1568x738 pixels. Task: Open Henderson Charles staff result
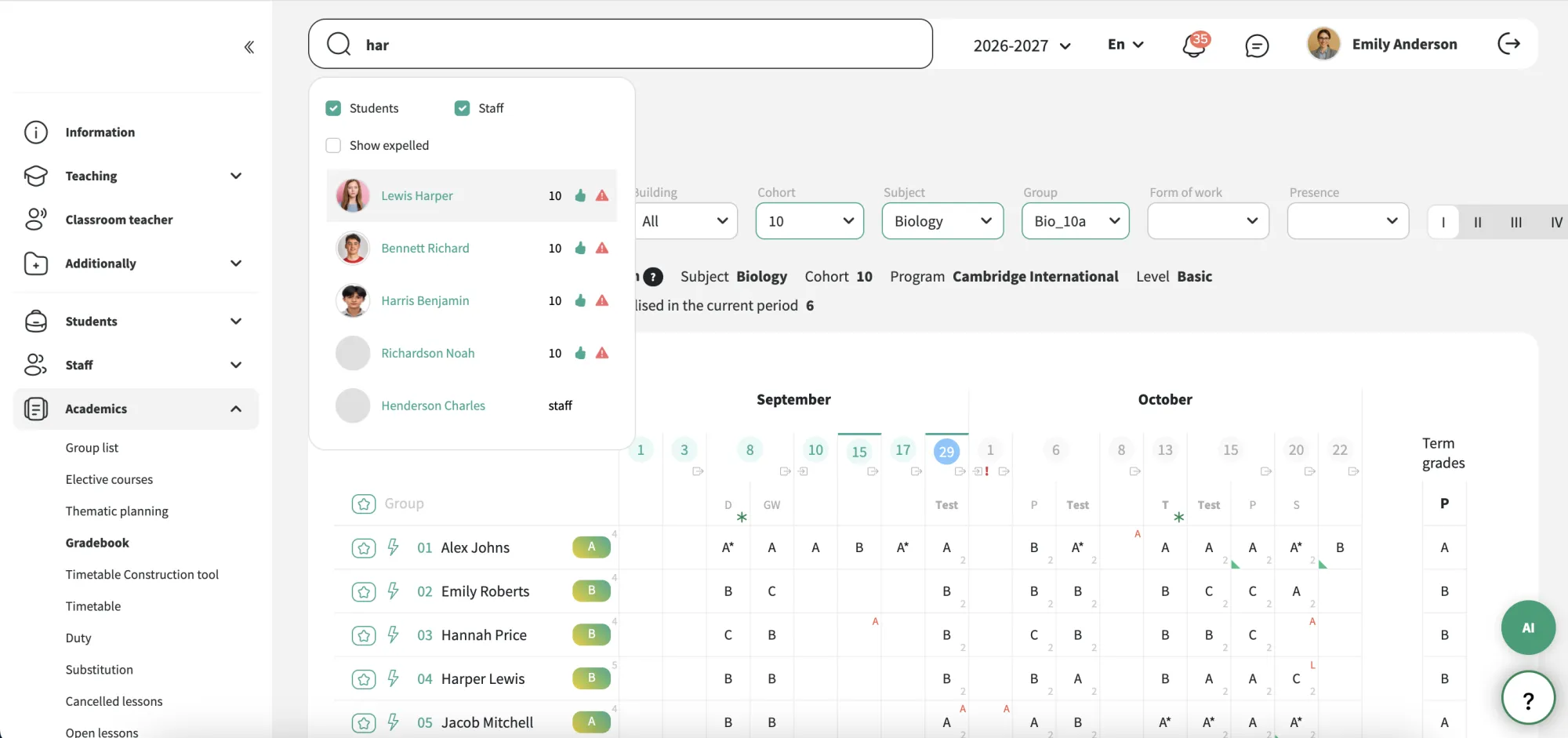[471, 405]
